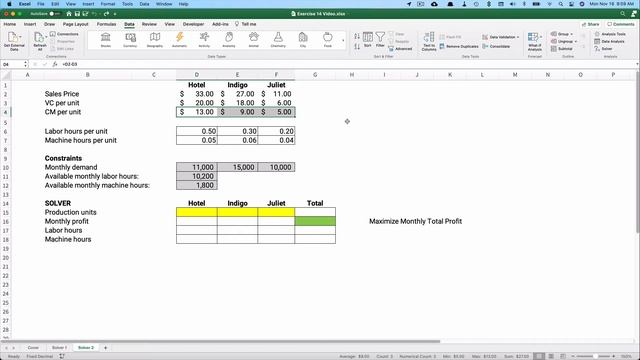Screen dimensions: 640x360
Task: Switch to Normal view in status bar
Action: point(539,356)
